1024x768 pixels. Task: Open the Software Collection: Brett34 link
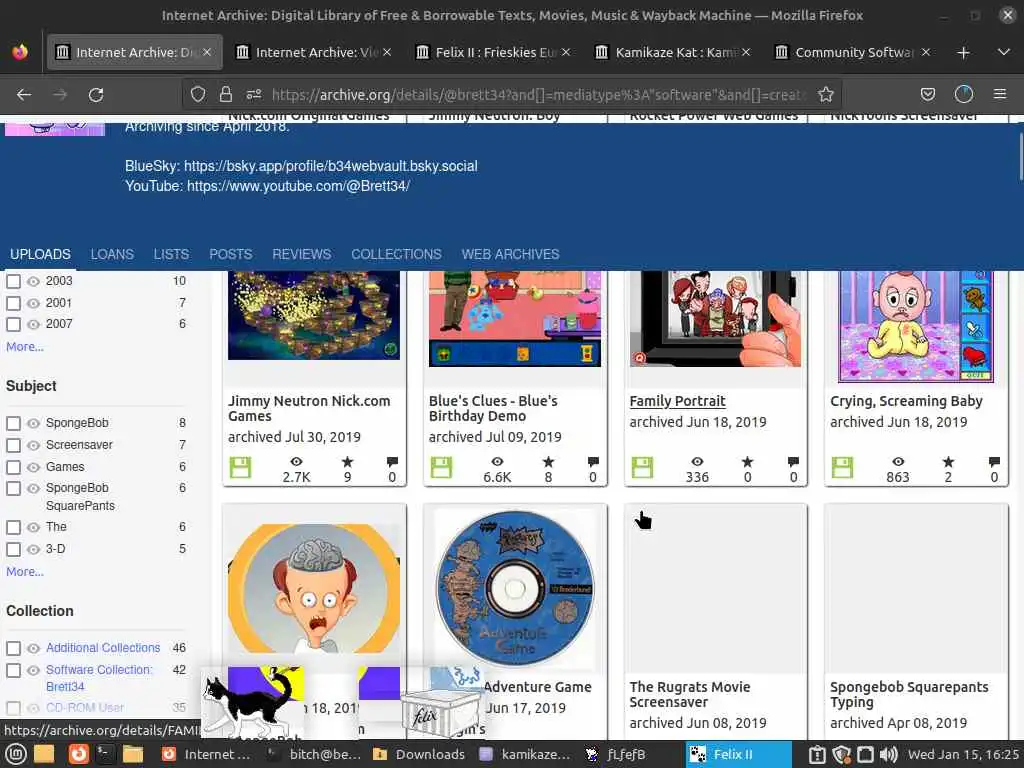point(99,678)
